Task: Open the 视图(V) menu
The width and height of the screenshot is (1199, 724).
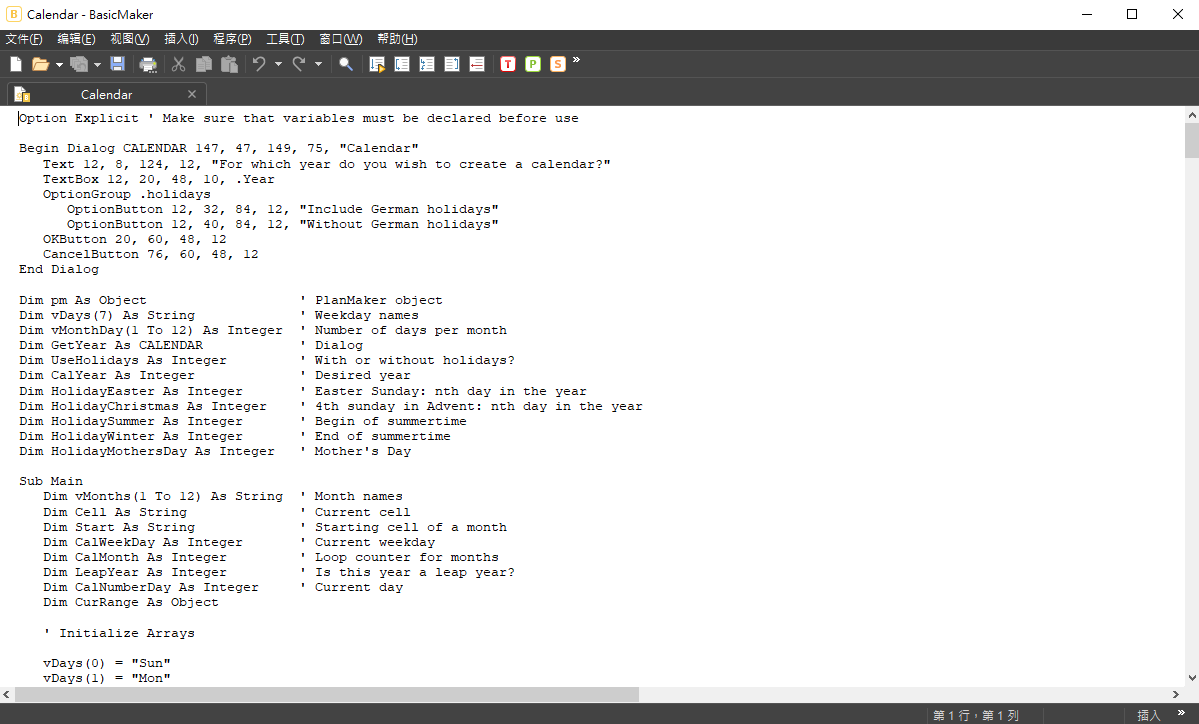Action: (x=129, y=39)
